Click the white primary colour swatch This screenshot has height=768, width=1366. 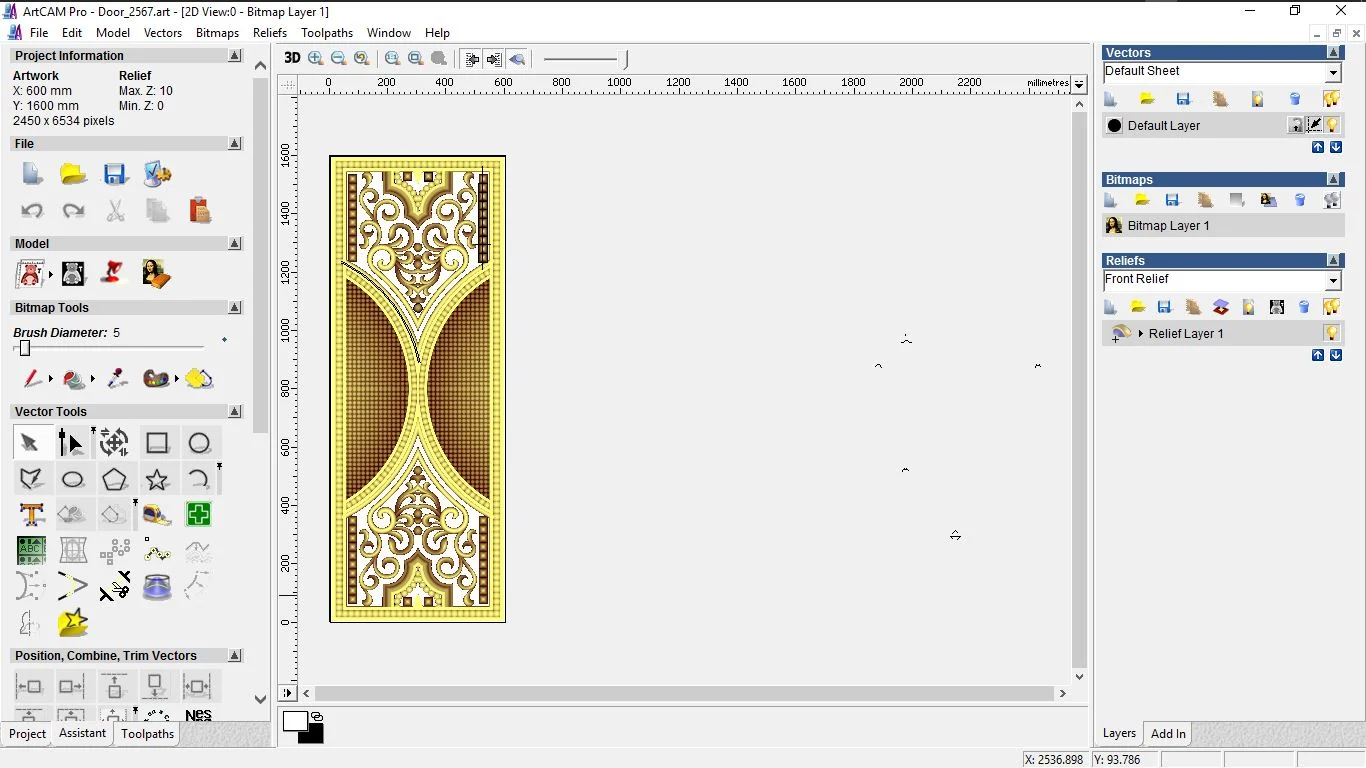(294, 721)
